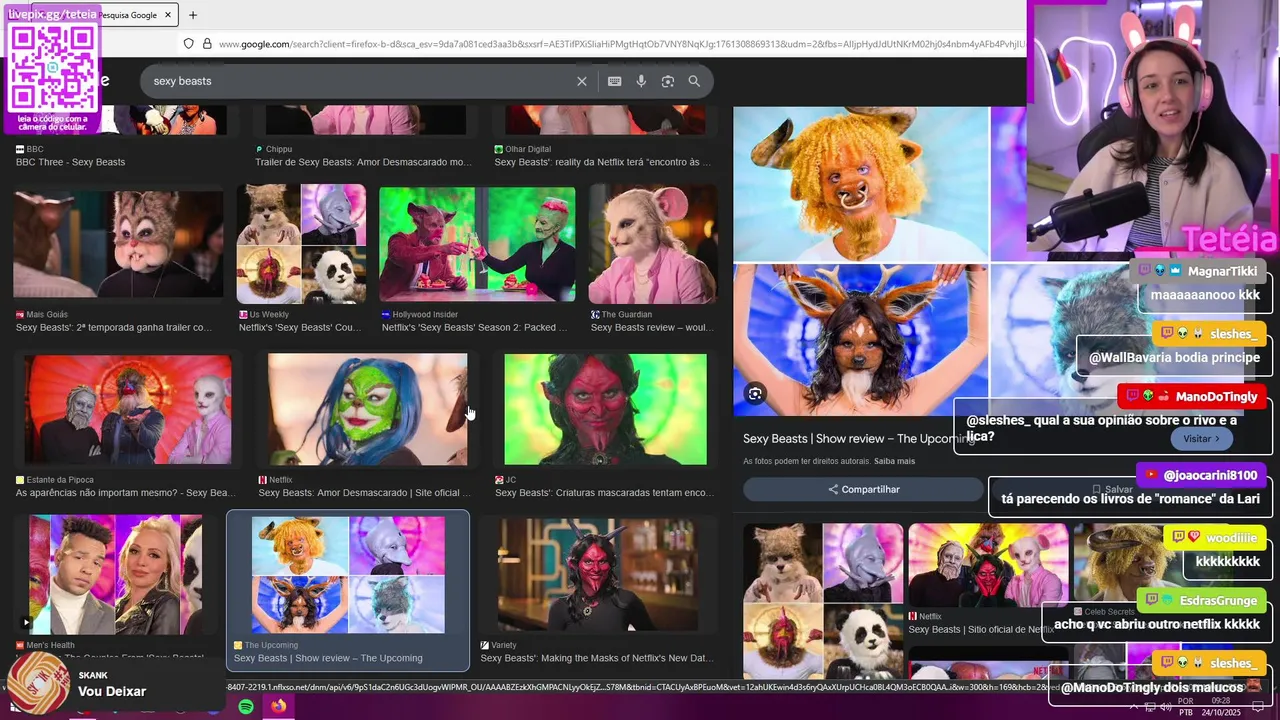
Task: Select the highlighted The Upcoming thumbnail
Action: [x=348, y=575]
